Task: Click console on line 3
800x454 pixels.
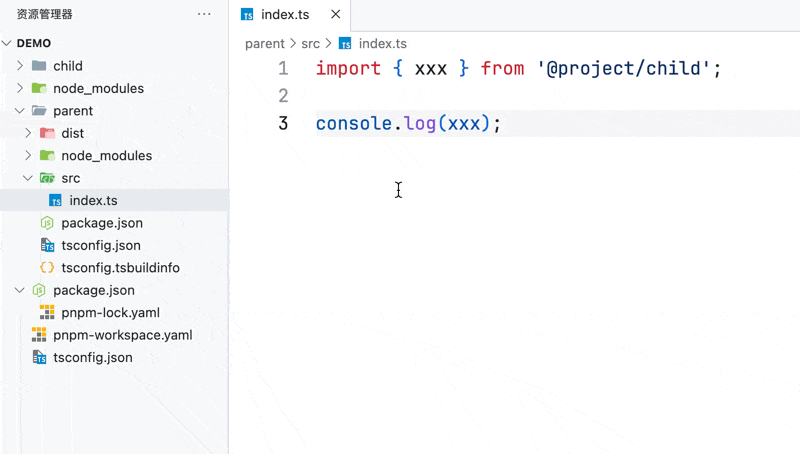Action: pos(354,123)
